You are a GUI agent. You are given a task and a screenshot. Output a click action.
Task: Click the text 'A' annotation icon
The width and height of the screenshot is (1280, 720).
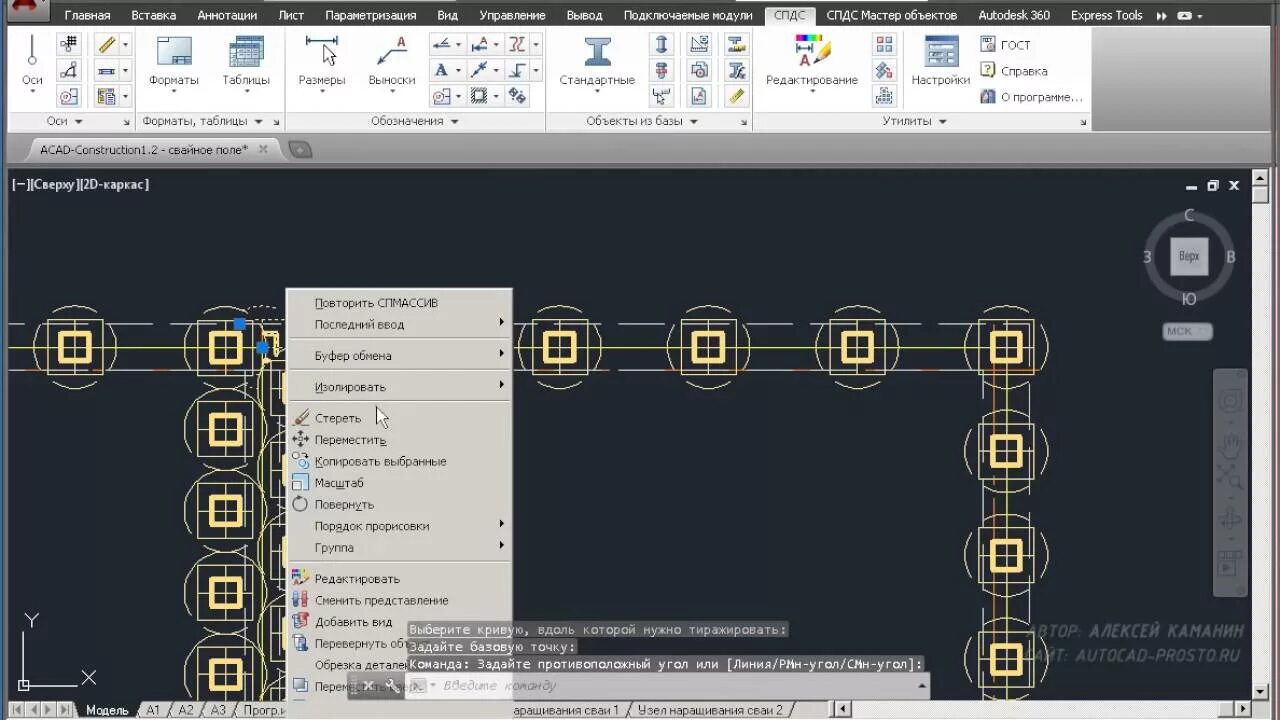(441, 70)
